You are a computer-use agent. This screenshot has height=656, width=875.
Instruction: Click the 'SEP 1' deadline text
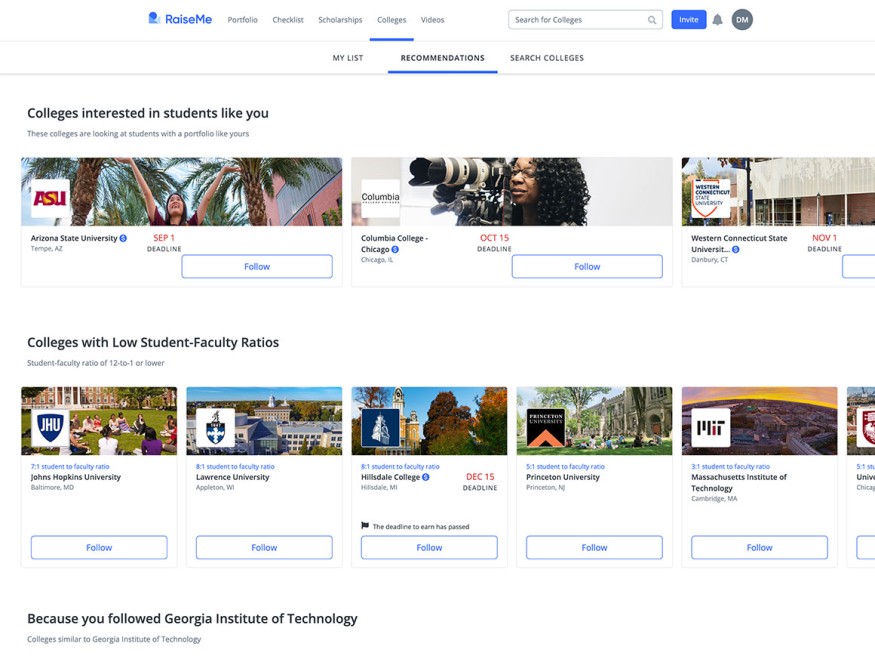tap(164, 238)
